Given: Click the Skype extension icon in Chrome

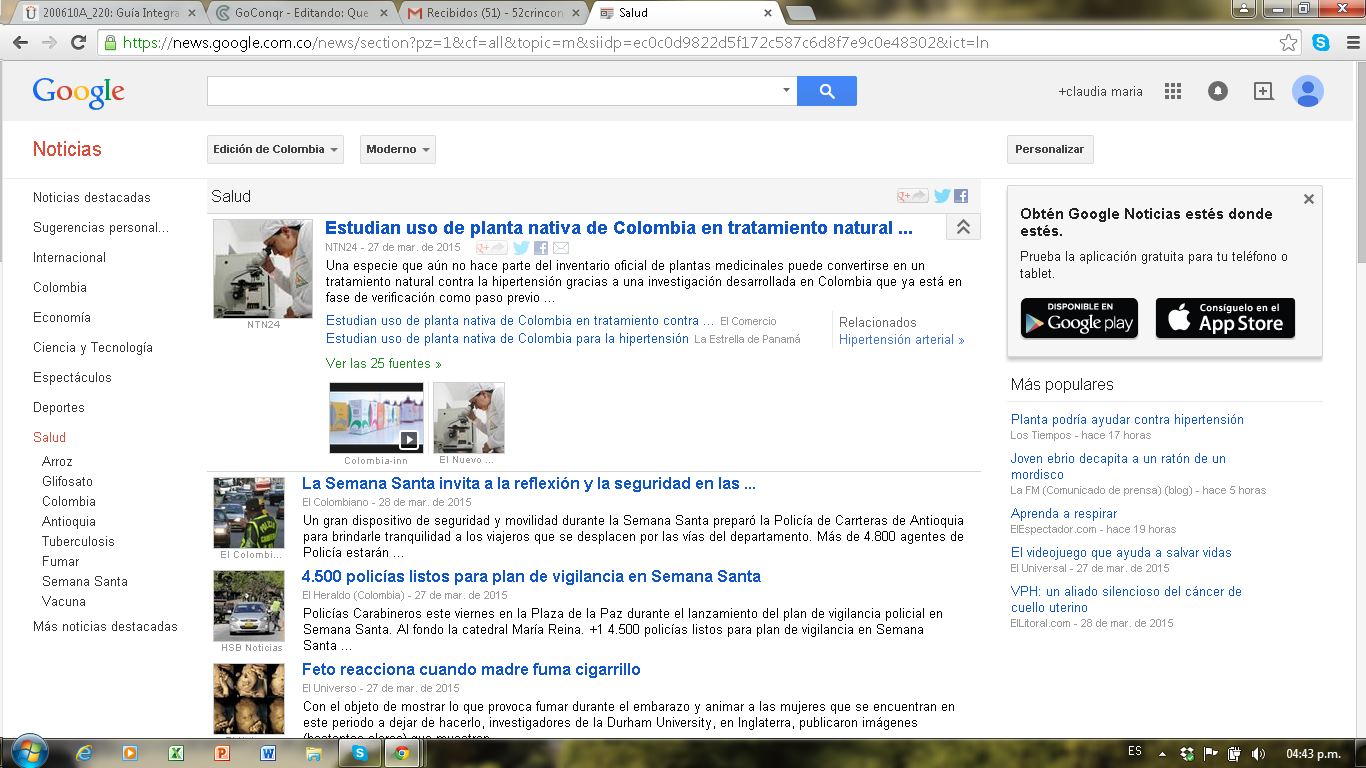Looking at the screenshot, I should coord(1321,43).
